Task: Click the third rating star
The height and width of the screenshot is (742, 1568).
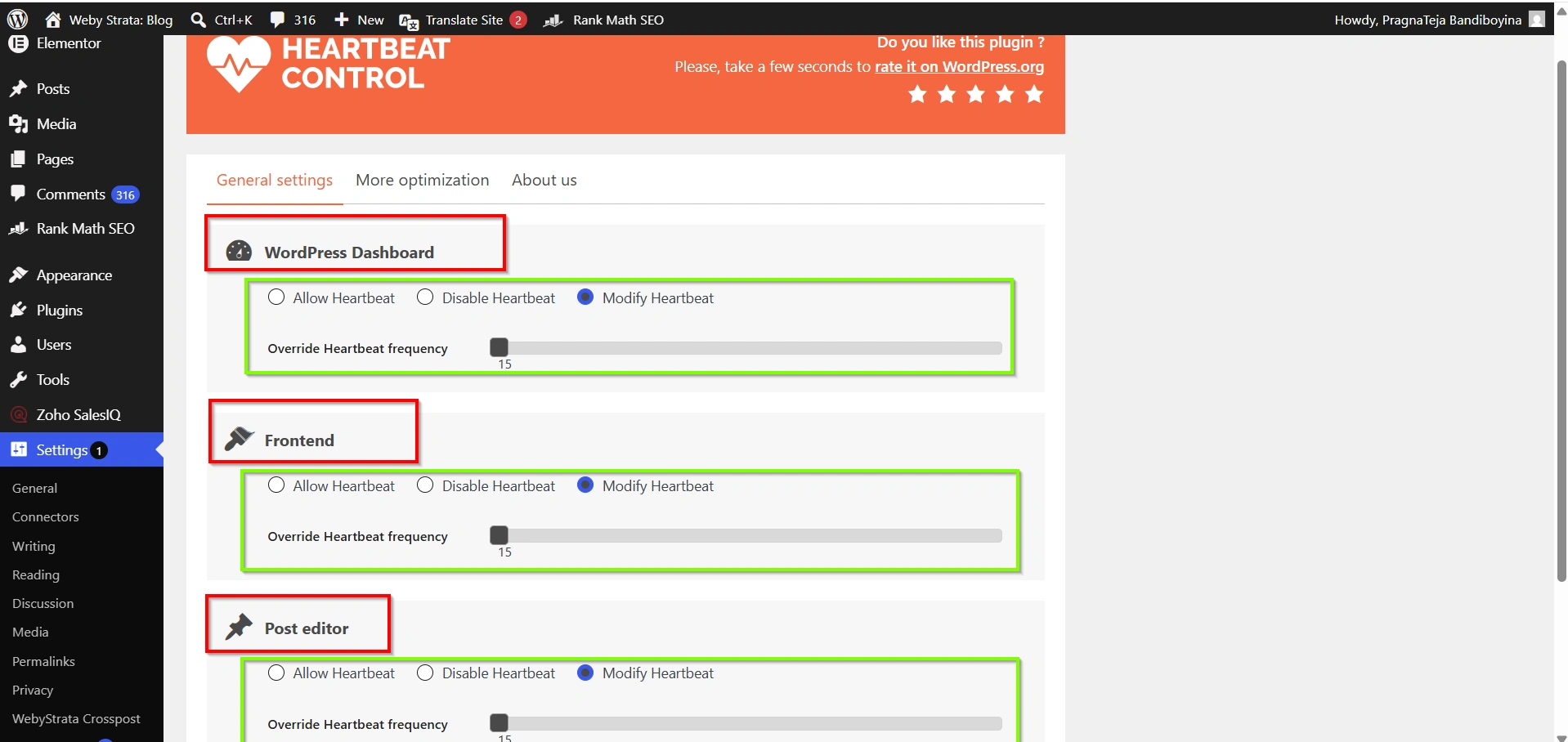Action: point(975,94)
